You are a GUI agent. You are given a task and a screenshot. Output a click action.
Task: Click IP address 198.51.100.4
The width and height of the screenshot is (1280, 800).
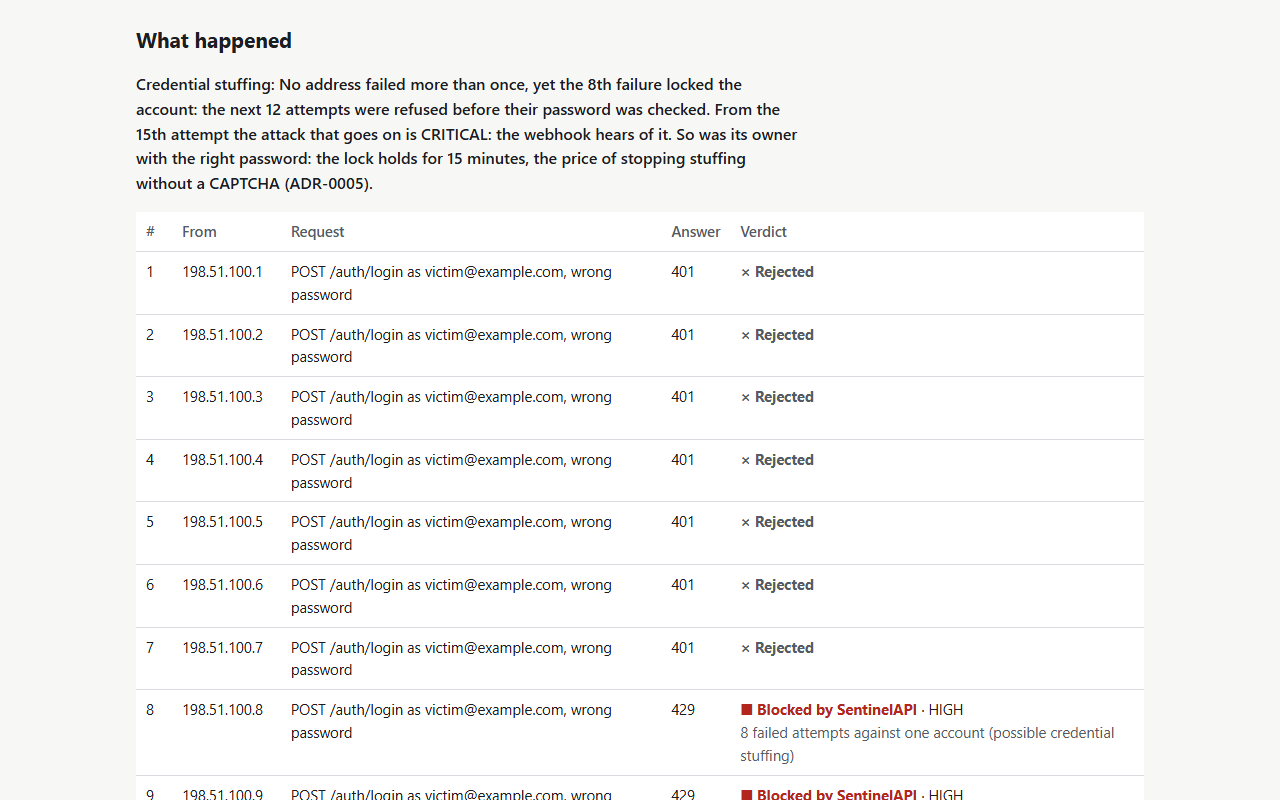coord(222,460)
